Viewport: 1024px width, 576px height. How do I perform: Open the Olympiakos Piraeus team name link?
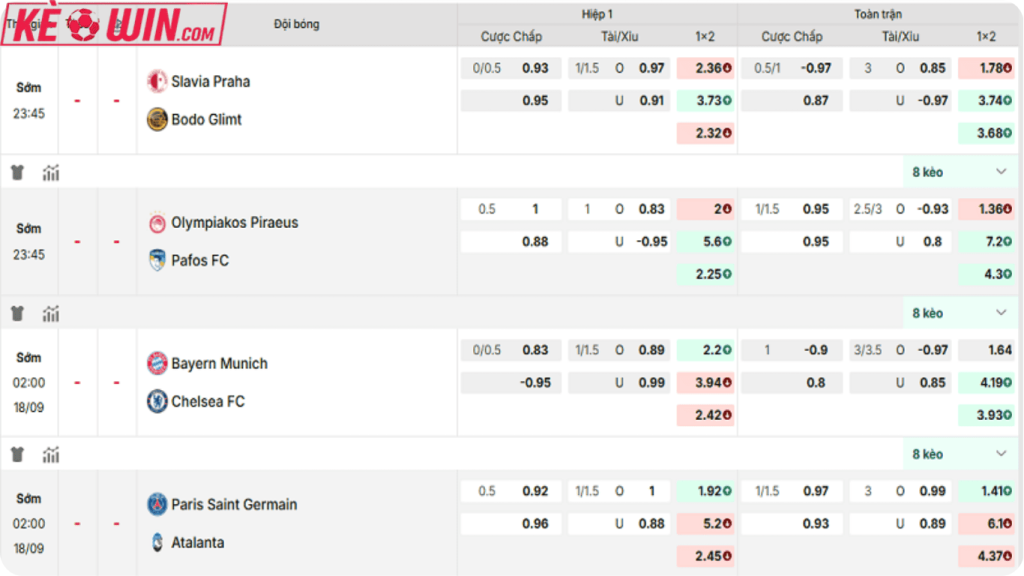(235, 223)
